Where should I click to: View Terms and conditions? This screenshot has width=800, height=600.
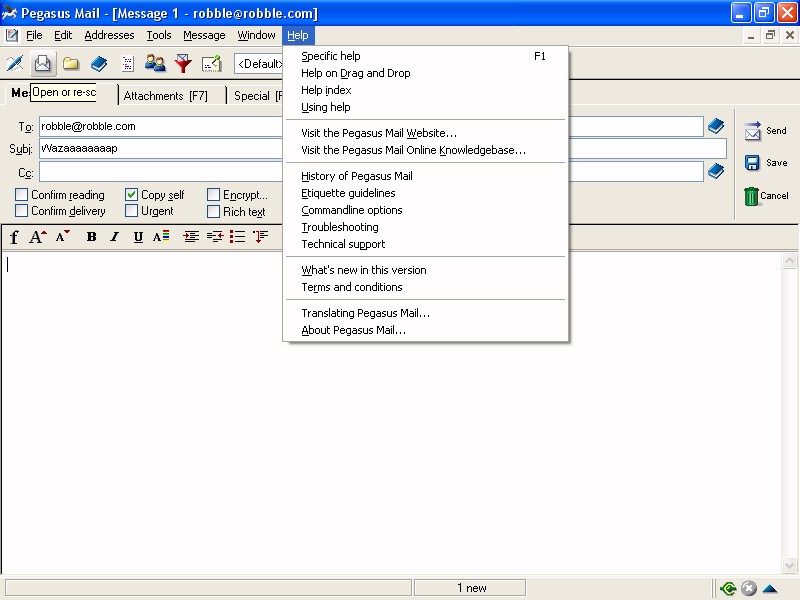pyautogui.click(x=426, y=287)
